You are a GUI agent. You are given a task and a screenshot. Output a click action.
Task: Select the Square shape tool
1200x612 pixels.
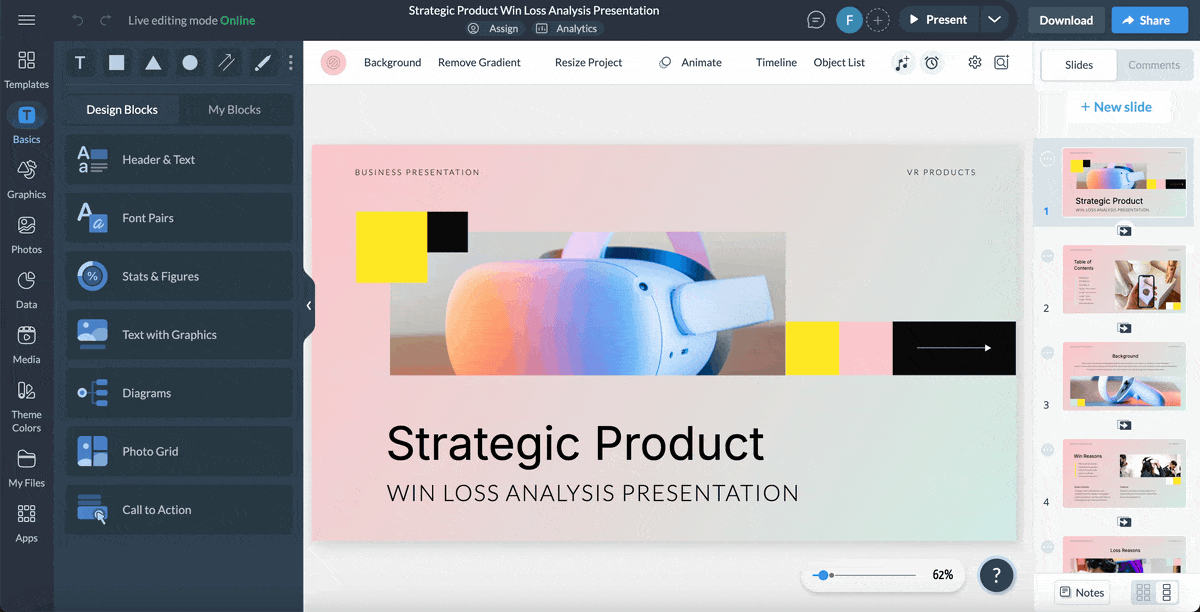116,62
